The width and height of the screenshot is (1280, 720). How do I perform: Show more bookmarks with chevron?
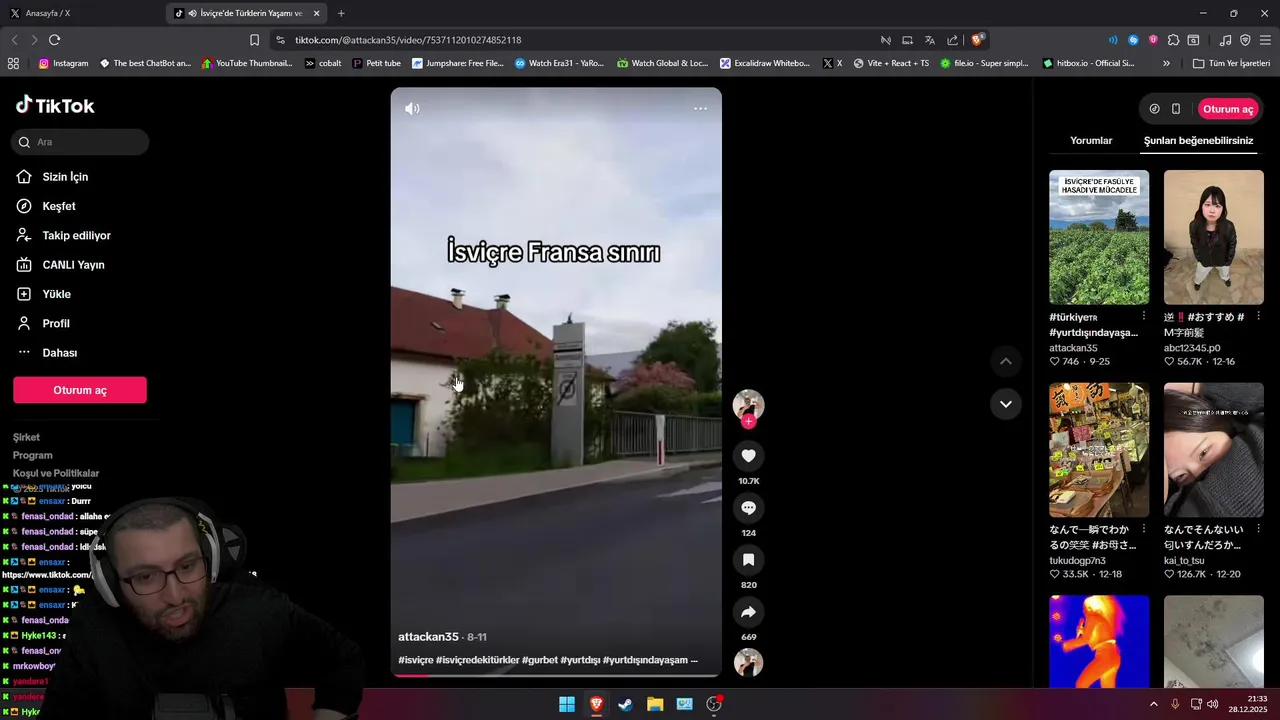[x=1166, y=63]
